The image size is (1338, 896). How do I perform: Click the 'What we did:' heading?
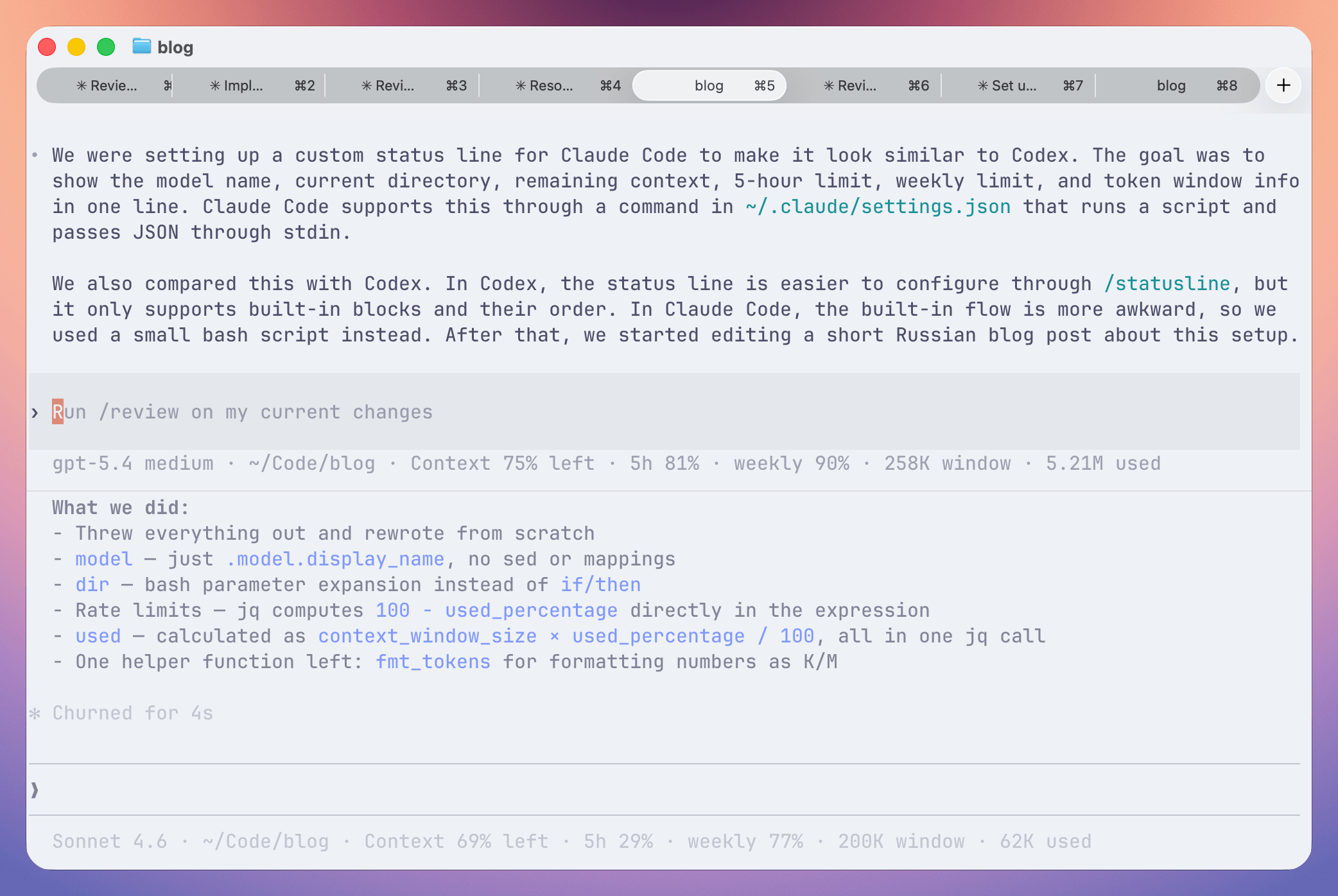pos(121,508)
